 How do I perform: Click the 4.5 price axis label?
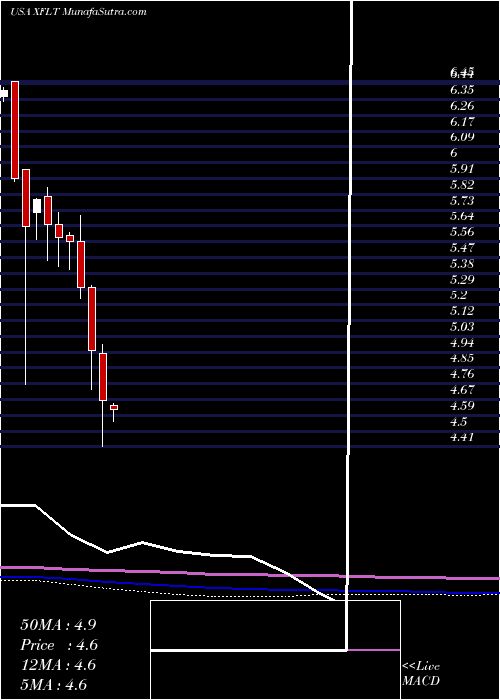coord(458,421)
